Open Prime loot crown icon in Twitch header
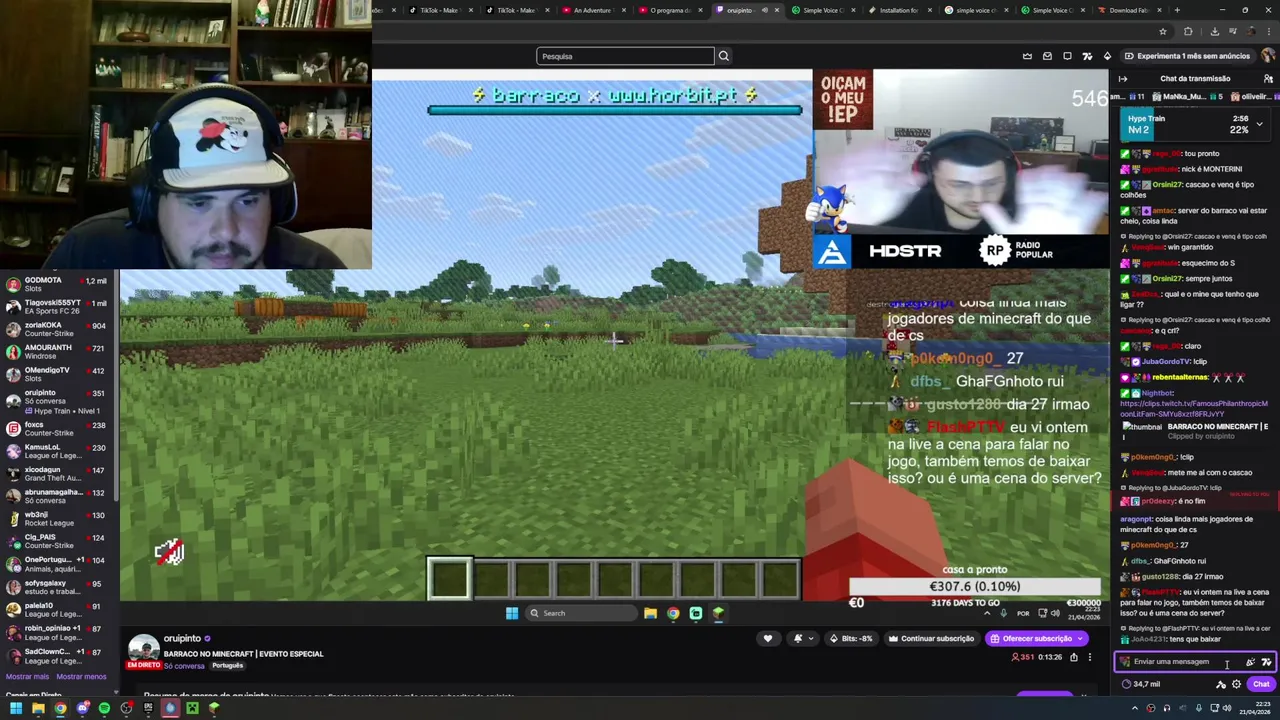1280x720 pixels. pos(1027,56)
